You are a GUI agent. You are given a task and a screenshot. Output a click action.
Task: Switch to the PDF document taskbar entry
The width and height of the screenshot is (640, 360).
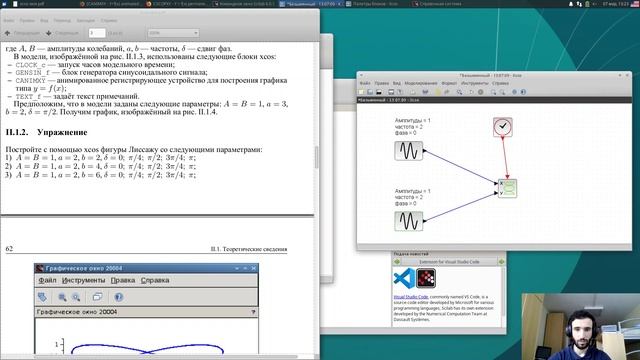pyautogui.click(x=29, y=4)
